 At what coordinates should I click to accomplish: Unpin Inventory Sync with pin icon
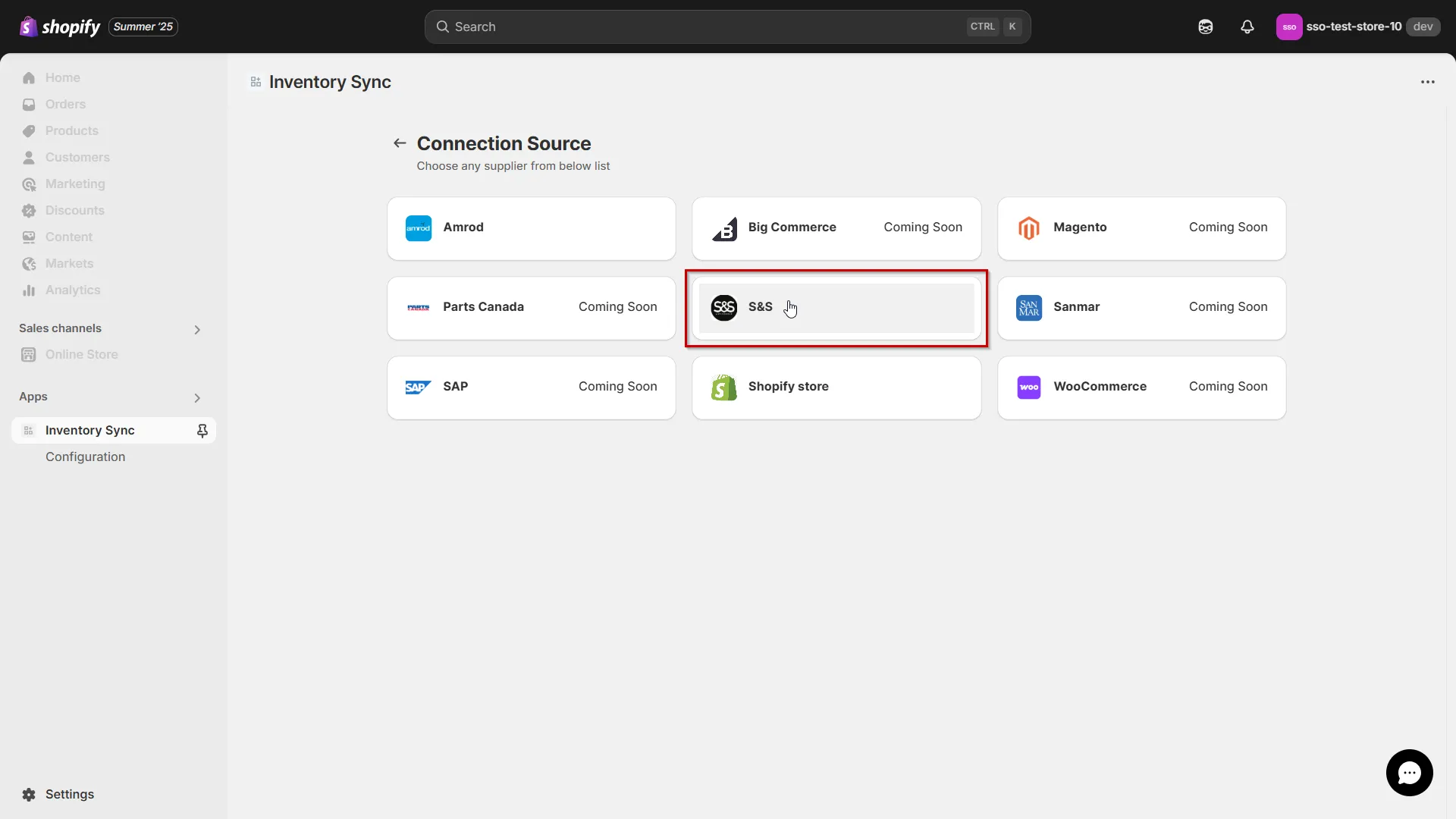[x=202, y=430]
